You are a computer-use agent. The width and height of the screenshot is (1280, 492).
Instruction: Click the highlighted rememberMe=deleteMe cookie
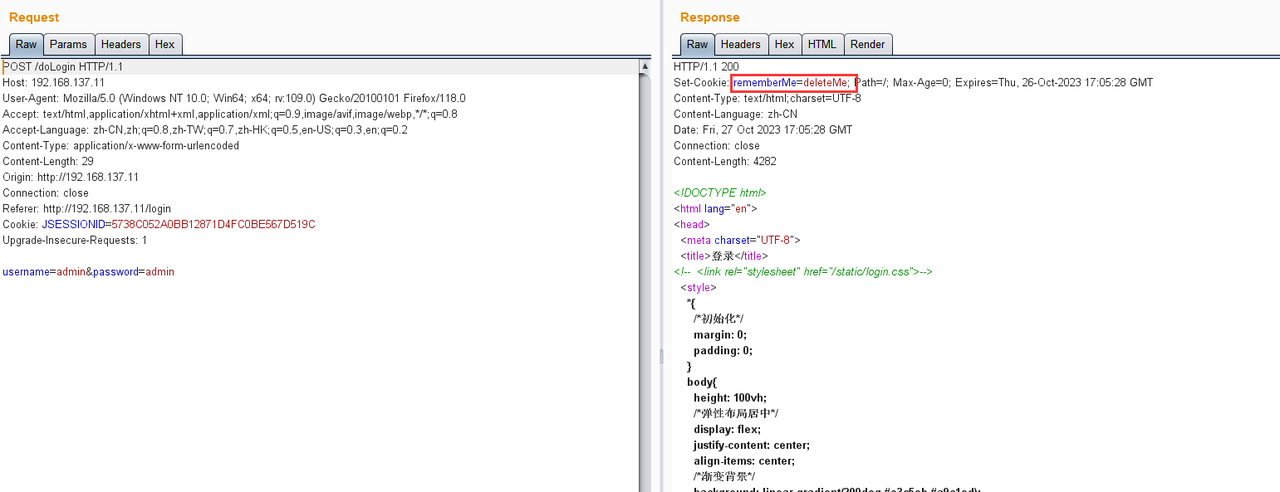pos(793,82)
